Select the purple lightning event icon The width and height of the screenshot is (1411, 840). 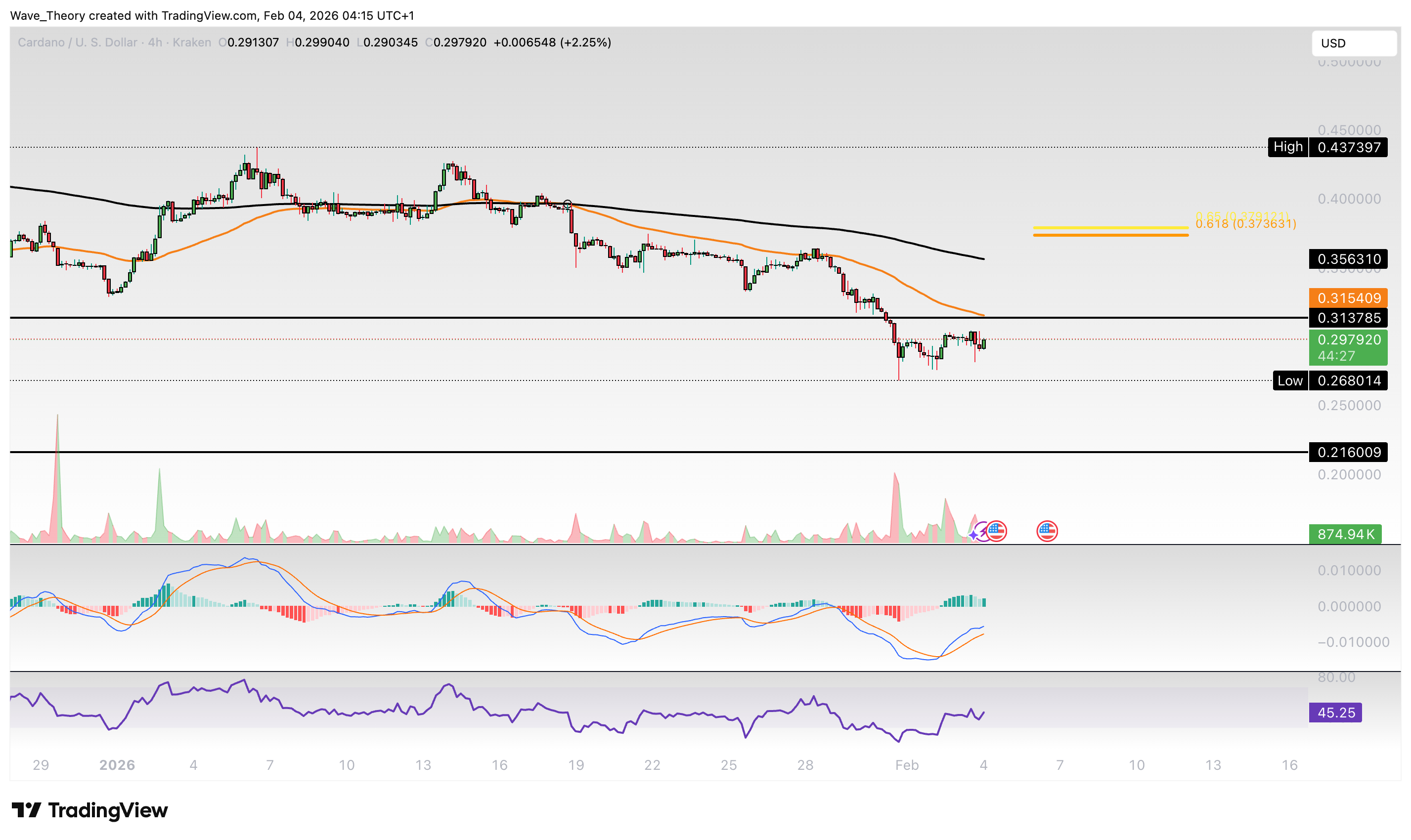pyautogui.click(x=983, y=532)
